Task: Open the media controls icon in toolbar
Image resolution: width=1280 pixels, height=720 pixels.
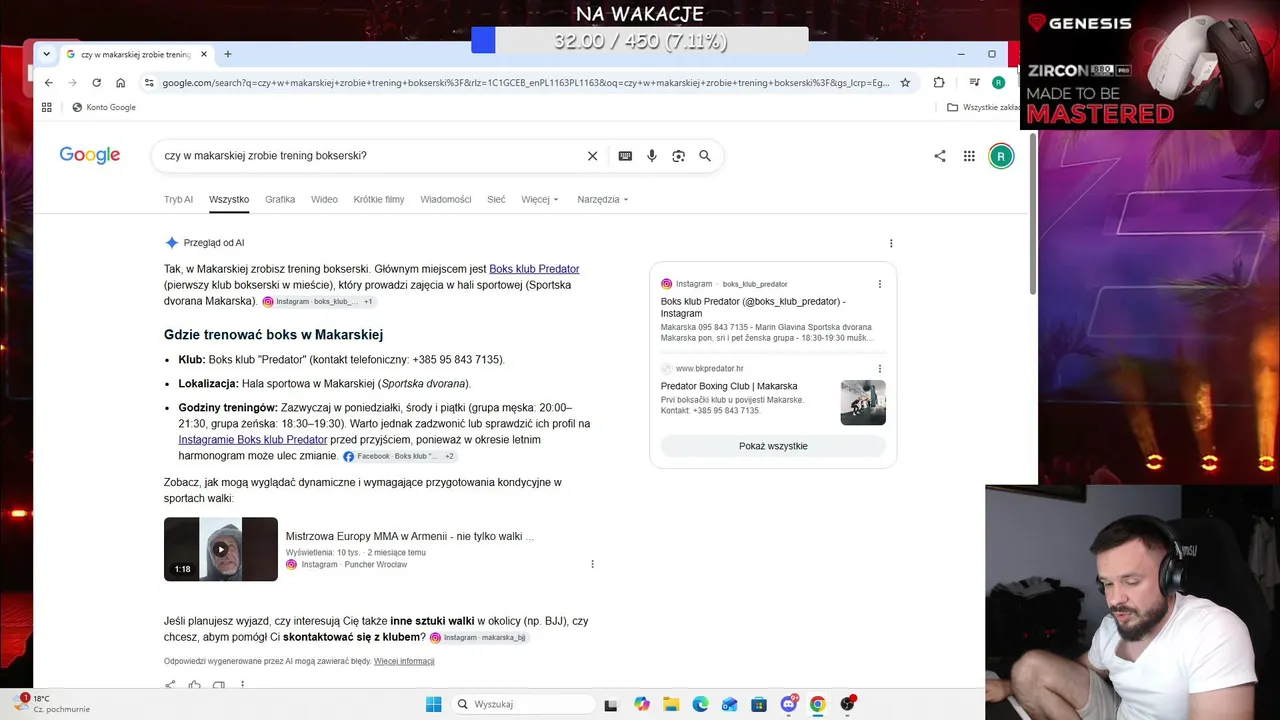Action: pos(974,83)
